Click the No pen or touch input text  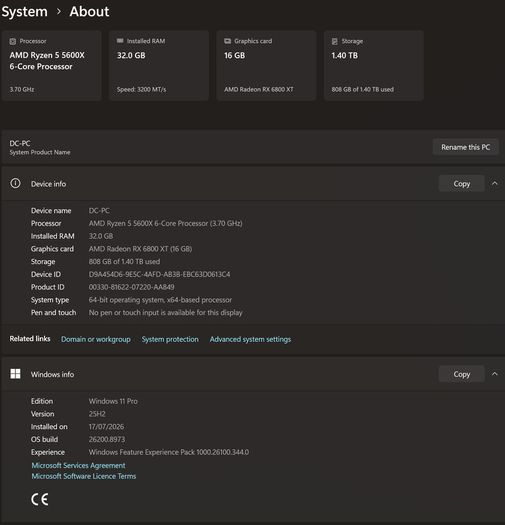165,312
